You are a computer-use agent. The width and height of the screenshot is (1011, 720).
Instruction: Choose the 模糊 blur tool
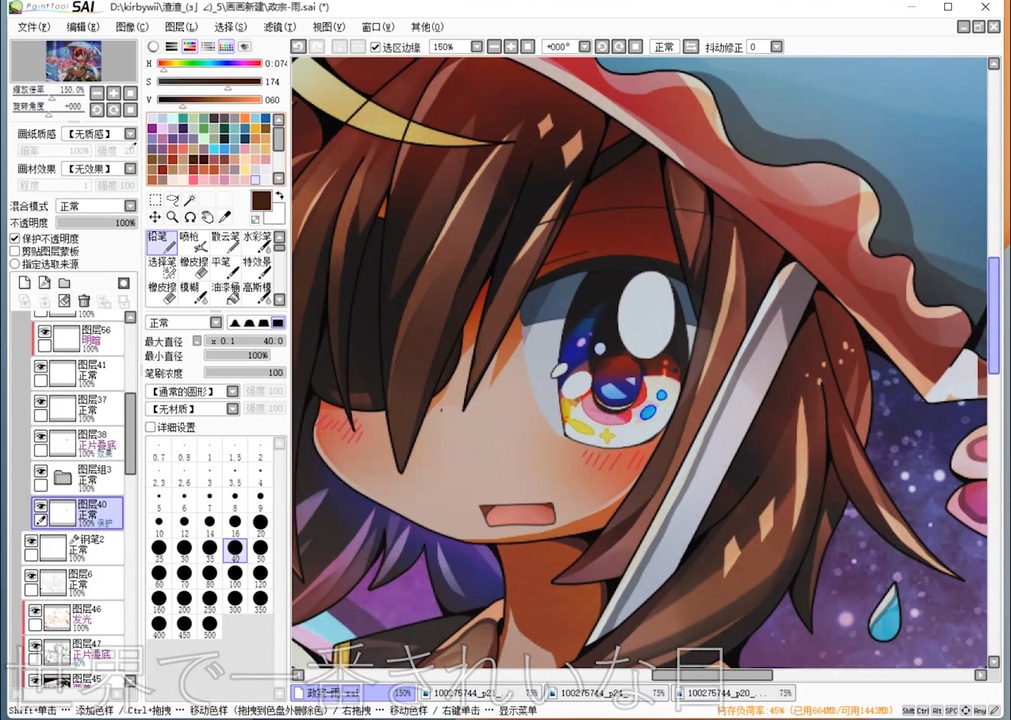pyautogui.click(x=193, y=293)
